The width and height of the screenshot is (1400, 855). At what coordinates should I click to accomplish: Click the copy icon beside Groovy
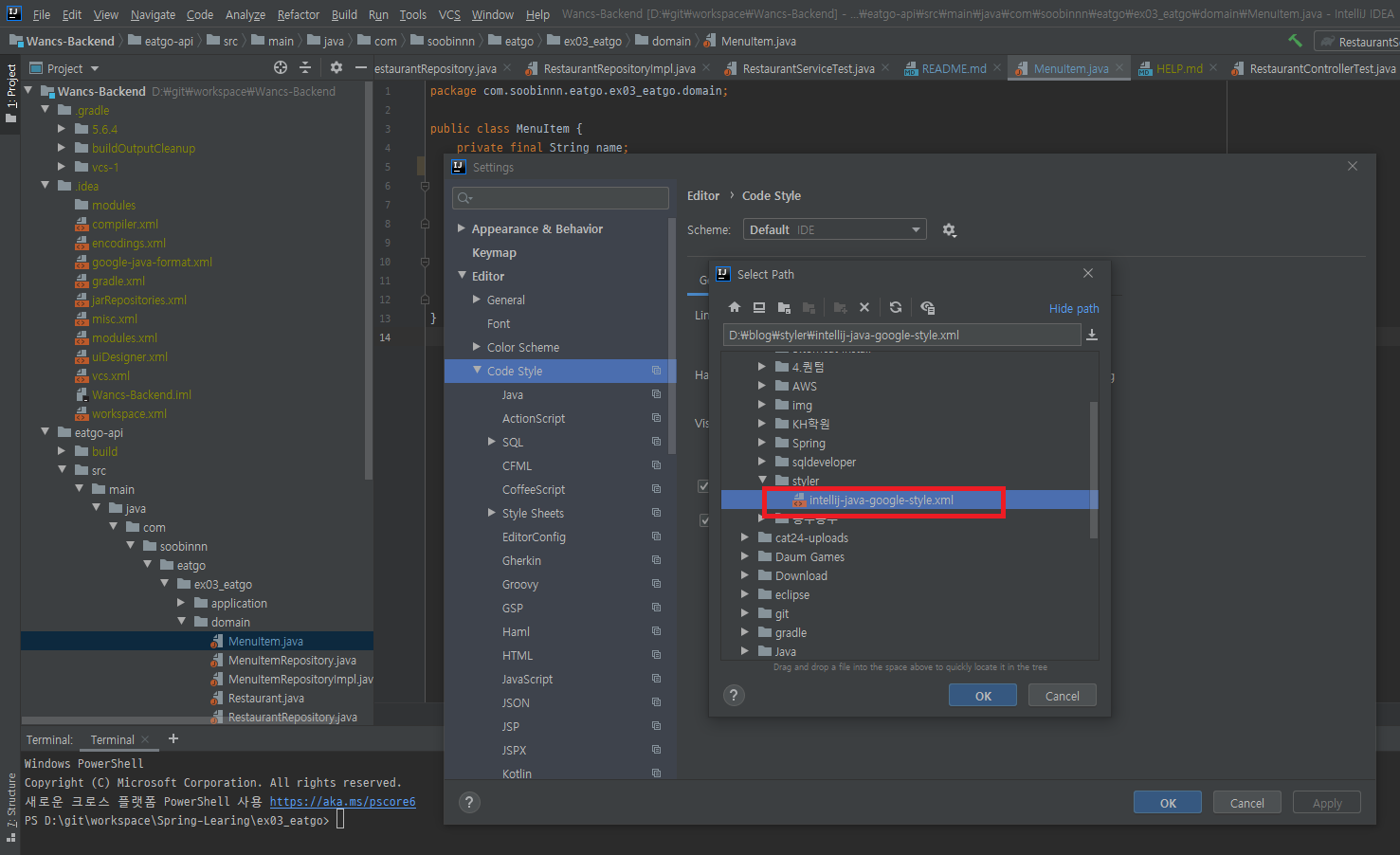click(x=656, y=584)
